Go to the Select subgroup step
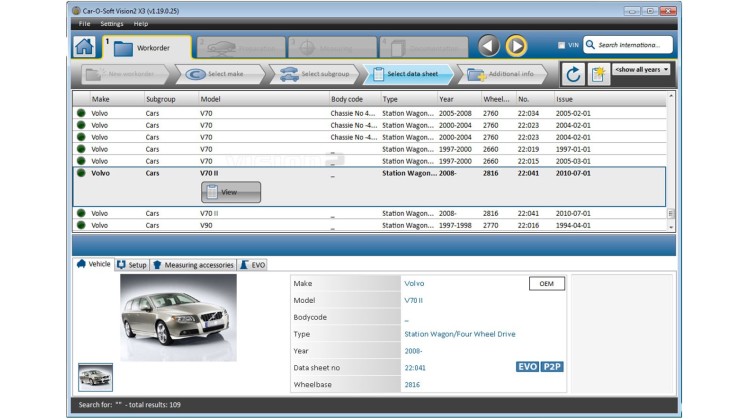Image resolution: width=750 pixels, height=419 pixels. click(x=314, y=74)
